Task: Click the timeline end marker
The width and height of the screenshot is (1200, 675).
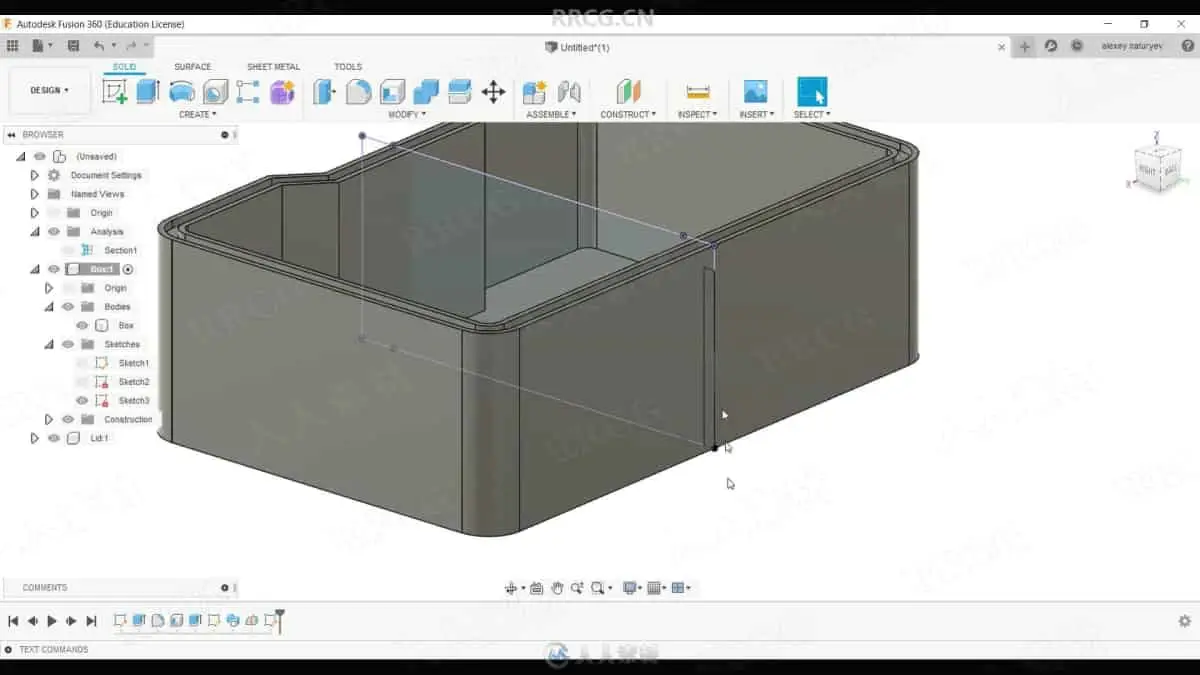Action: tap(281, 620)
